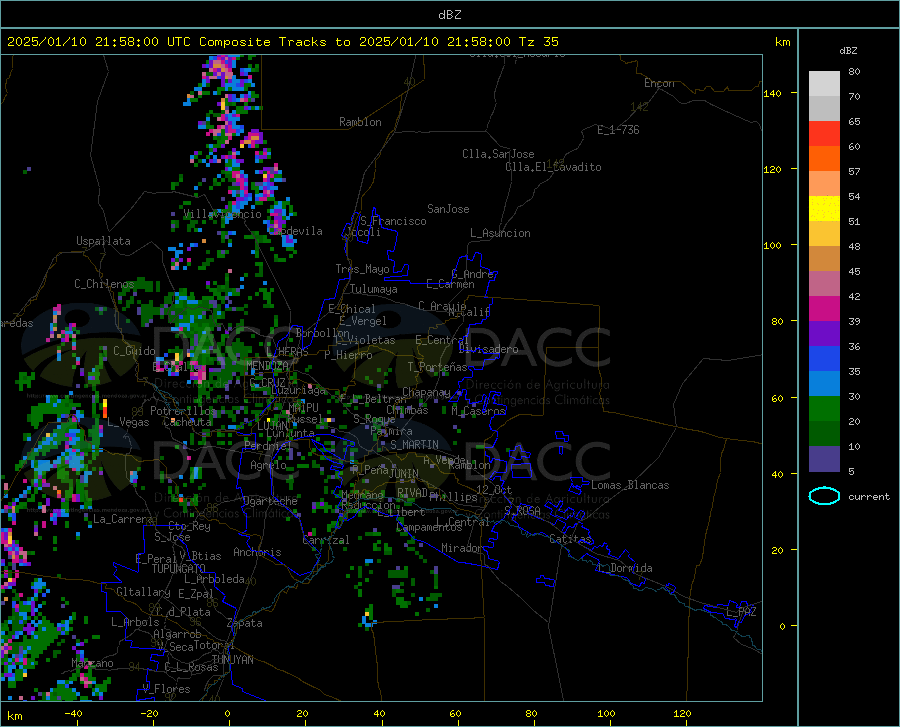Screen dimensions: 900x727
Task: Click the Encon label at upper right
Action: pyautogui.click(x=659, y=83)
